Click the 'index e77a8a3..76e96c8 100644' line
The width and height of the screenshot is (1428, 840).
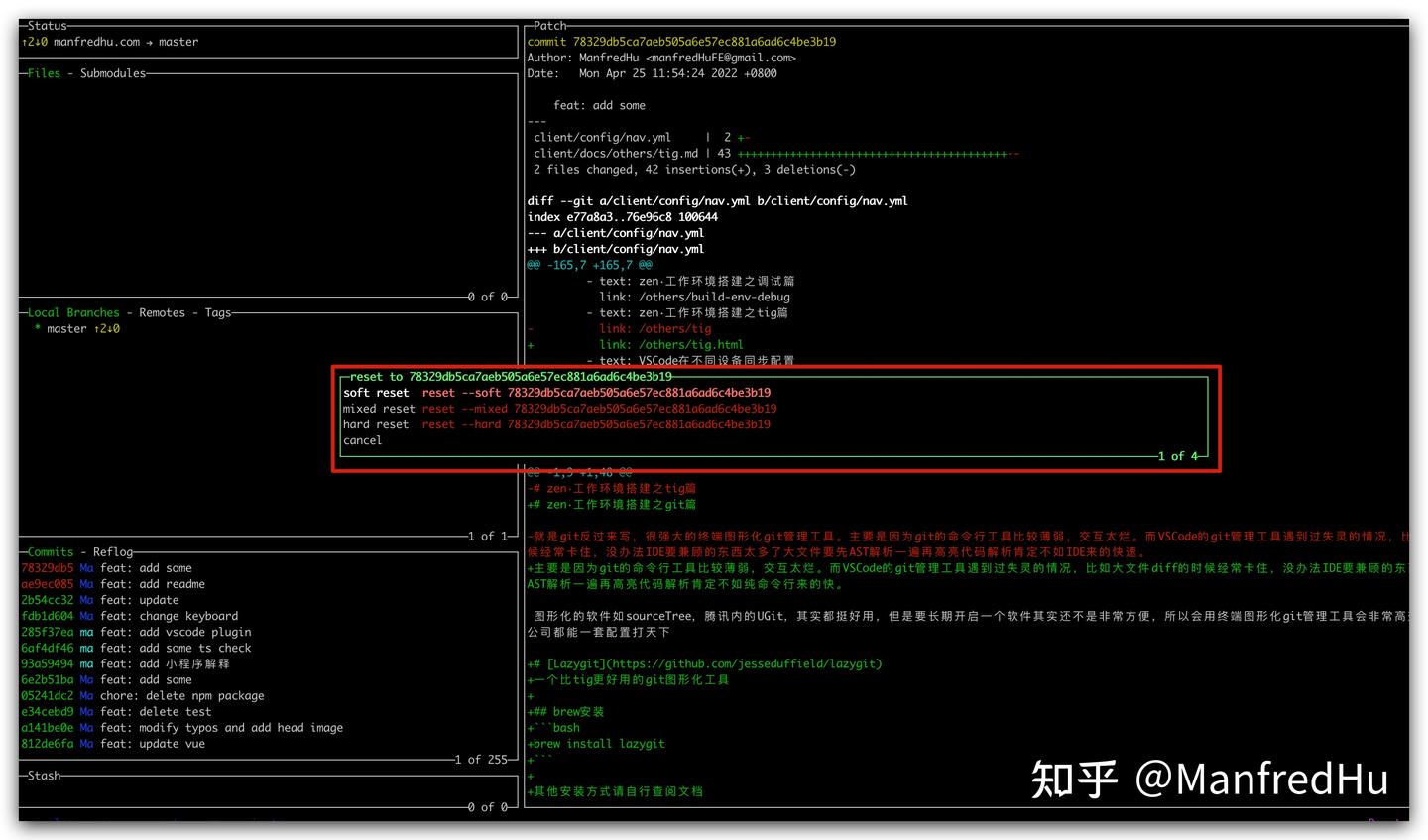[623, 217]
